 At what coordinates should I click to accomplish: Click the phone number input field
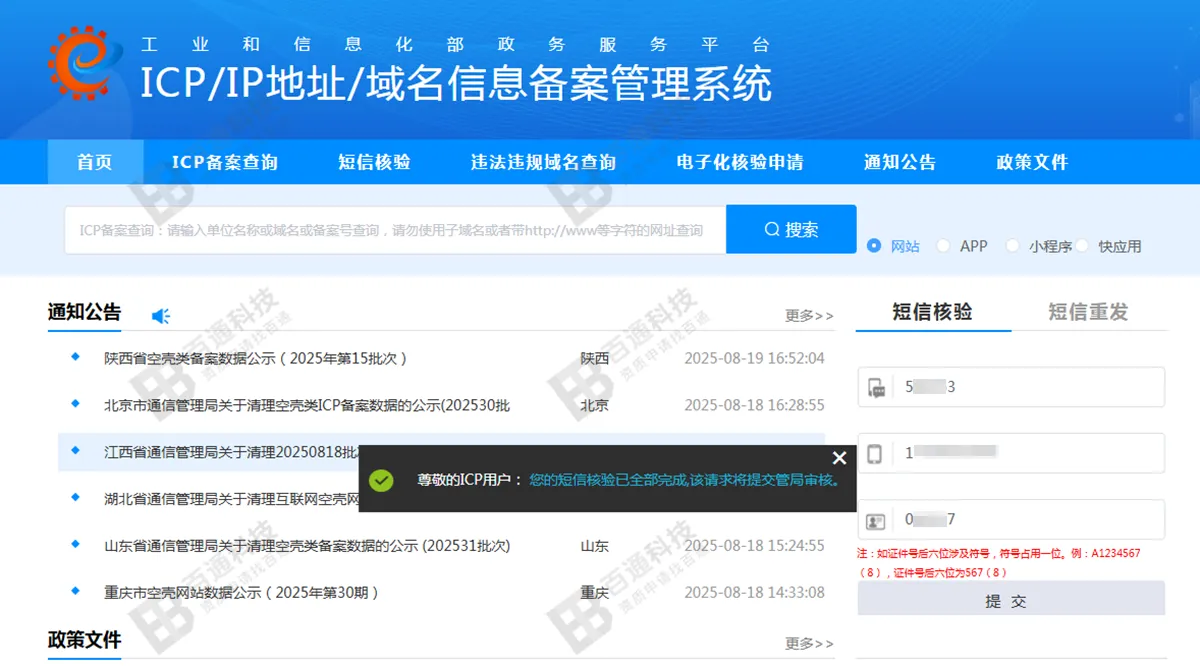(x=1011, y=453)
